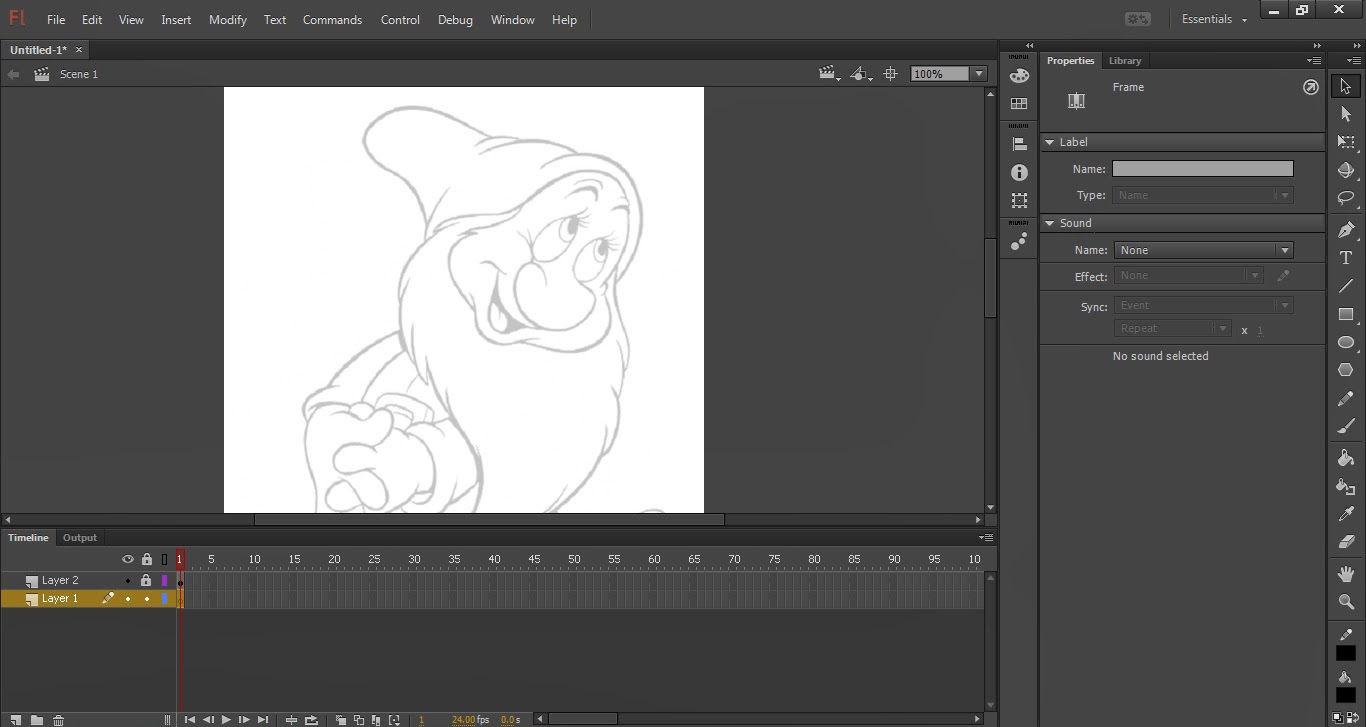Open the Sound Name dropdown showing None
Image resolution: width=1366 pixels, height=727 pixels.
(x=1203, y=250)
